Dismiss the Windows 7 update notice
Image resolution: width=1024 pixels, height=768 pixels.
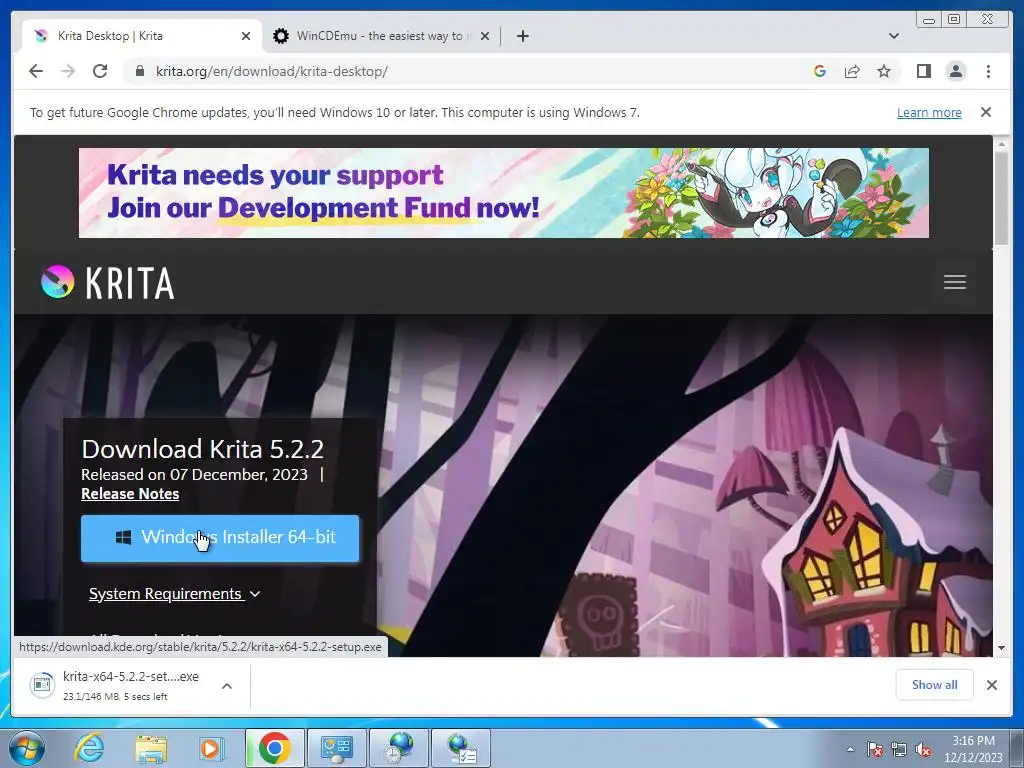tap(985, 112)
